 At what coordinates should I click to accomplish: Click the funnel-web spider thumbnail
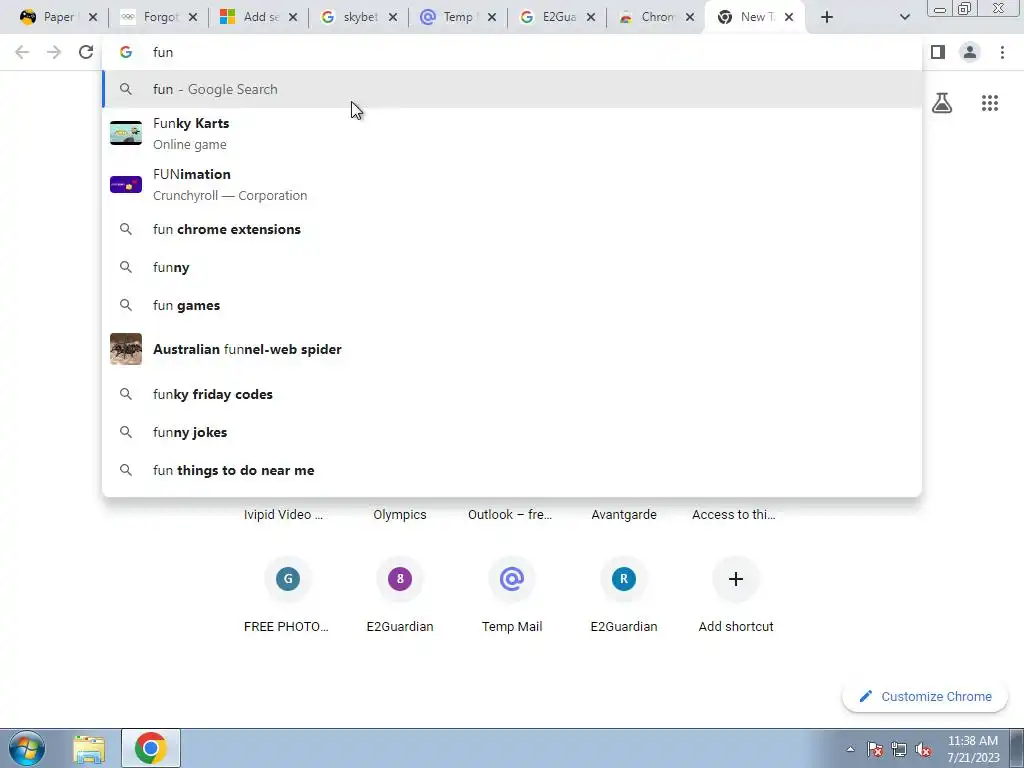pyautogui.click(x=126, y=349)
